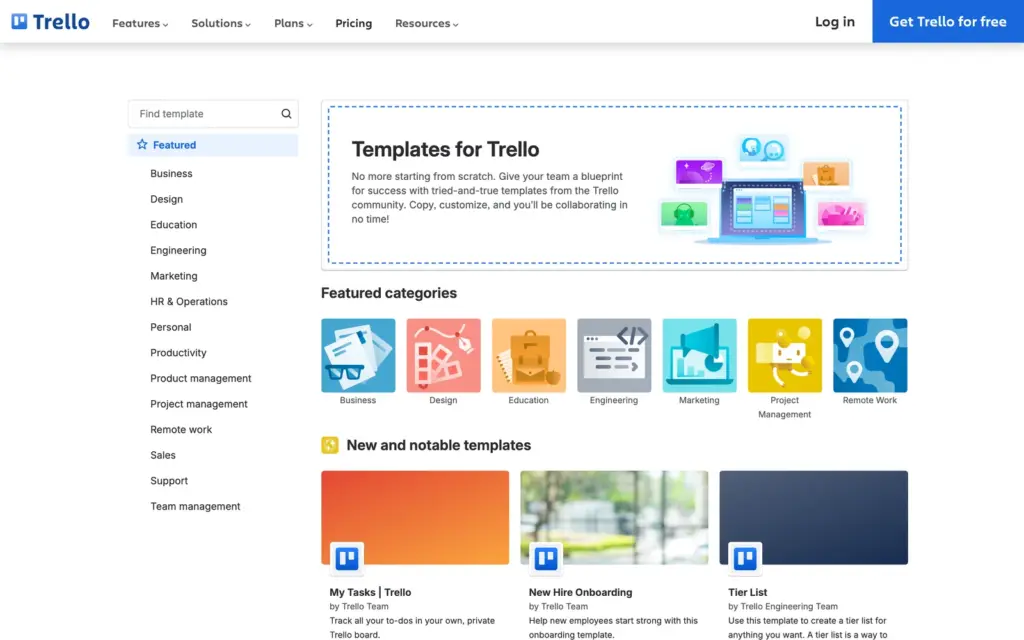The image size is (1024, 640).
Task: Click the Trello badge on New Hire Onboarding card
Action: click(546, 558)
